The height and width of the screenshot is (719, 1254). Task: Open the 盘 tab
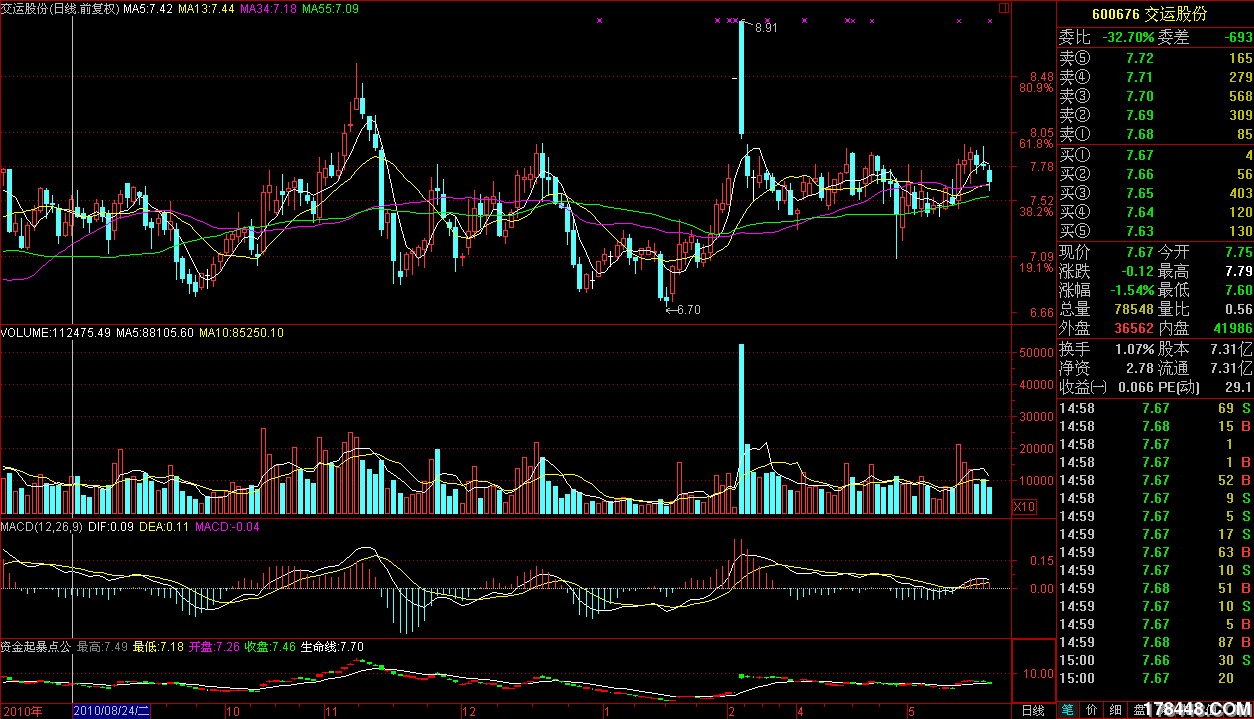(1138, 710)
